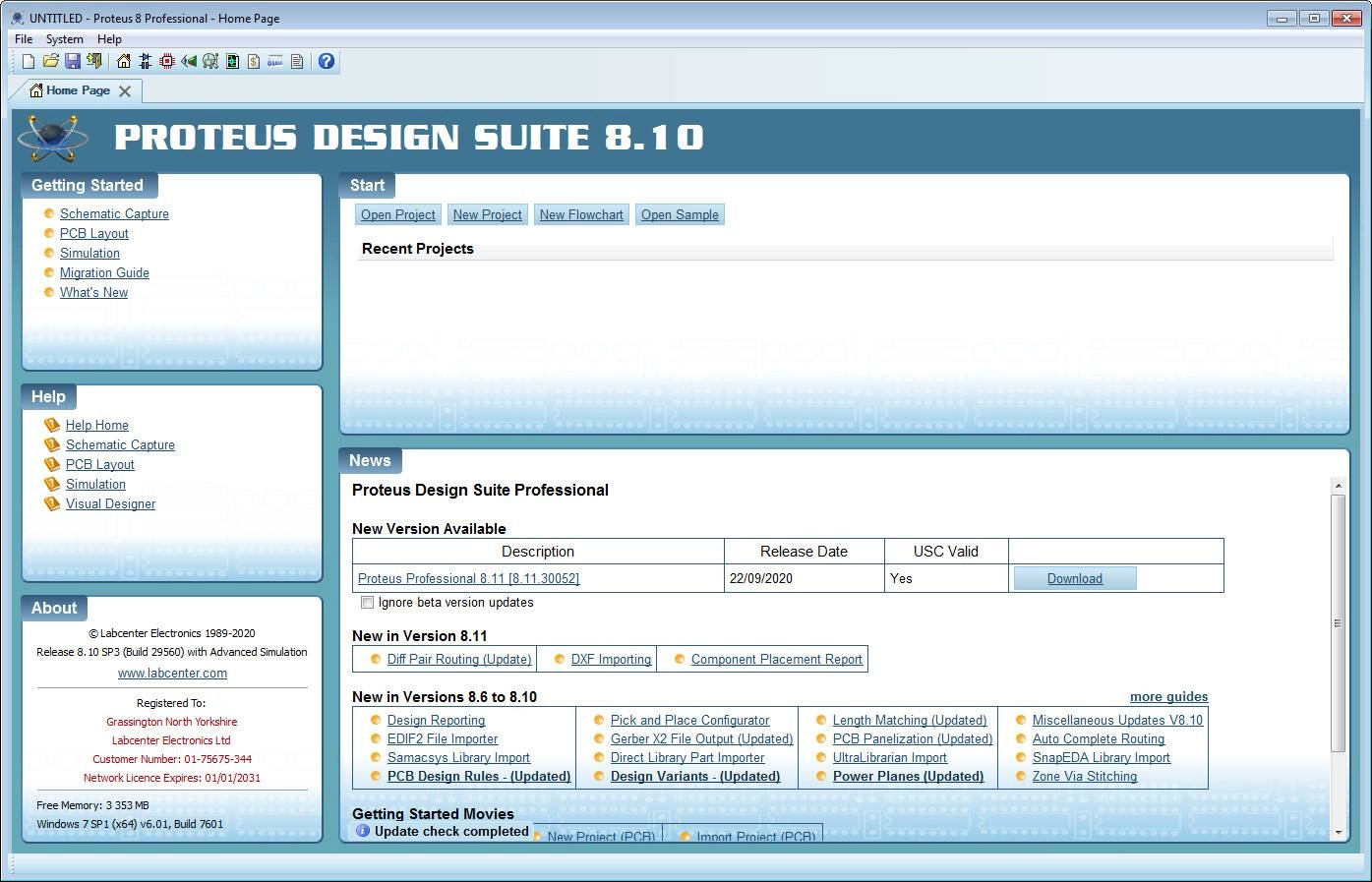Click the more guides link
Image resolution: width=1372 pixels, height=882 pixels.
pos(1168,697)
